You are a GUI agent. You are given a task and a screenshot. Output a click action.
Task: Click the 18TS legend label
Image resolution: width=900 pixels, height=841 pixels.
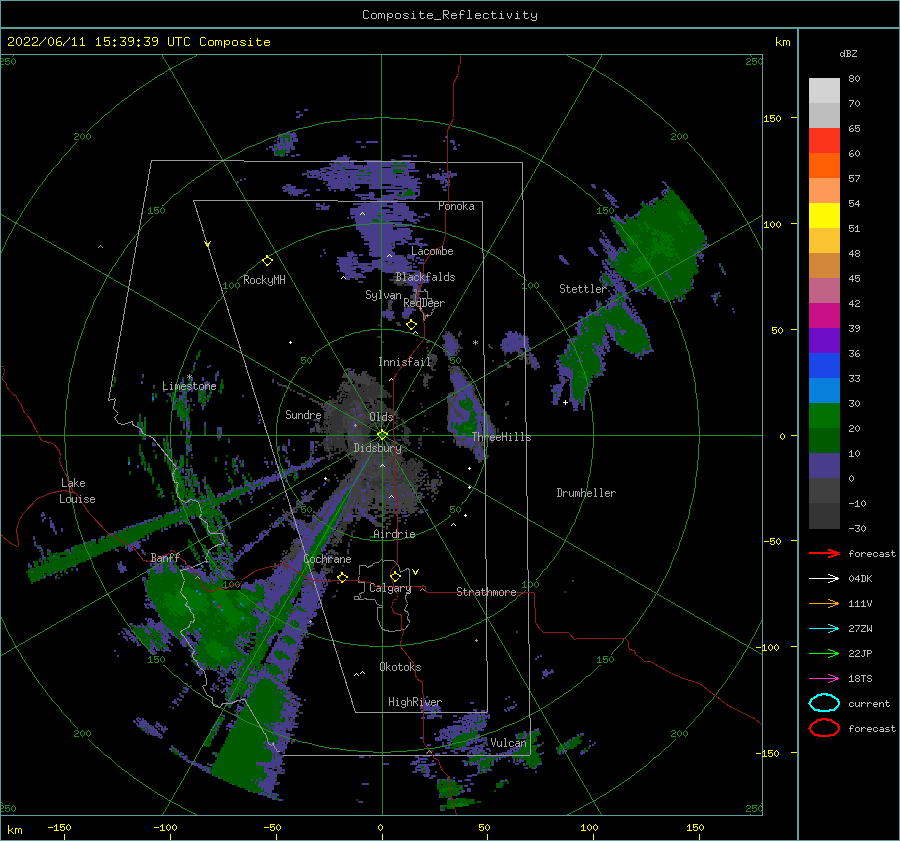pos(860,679)
